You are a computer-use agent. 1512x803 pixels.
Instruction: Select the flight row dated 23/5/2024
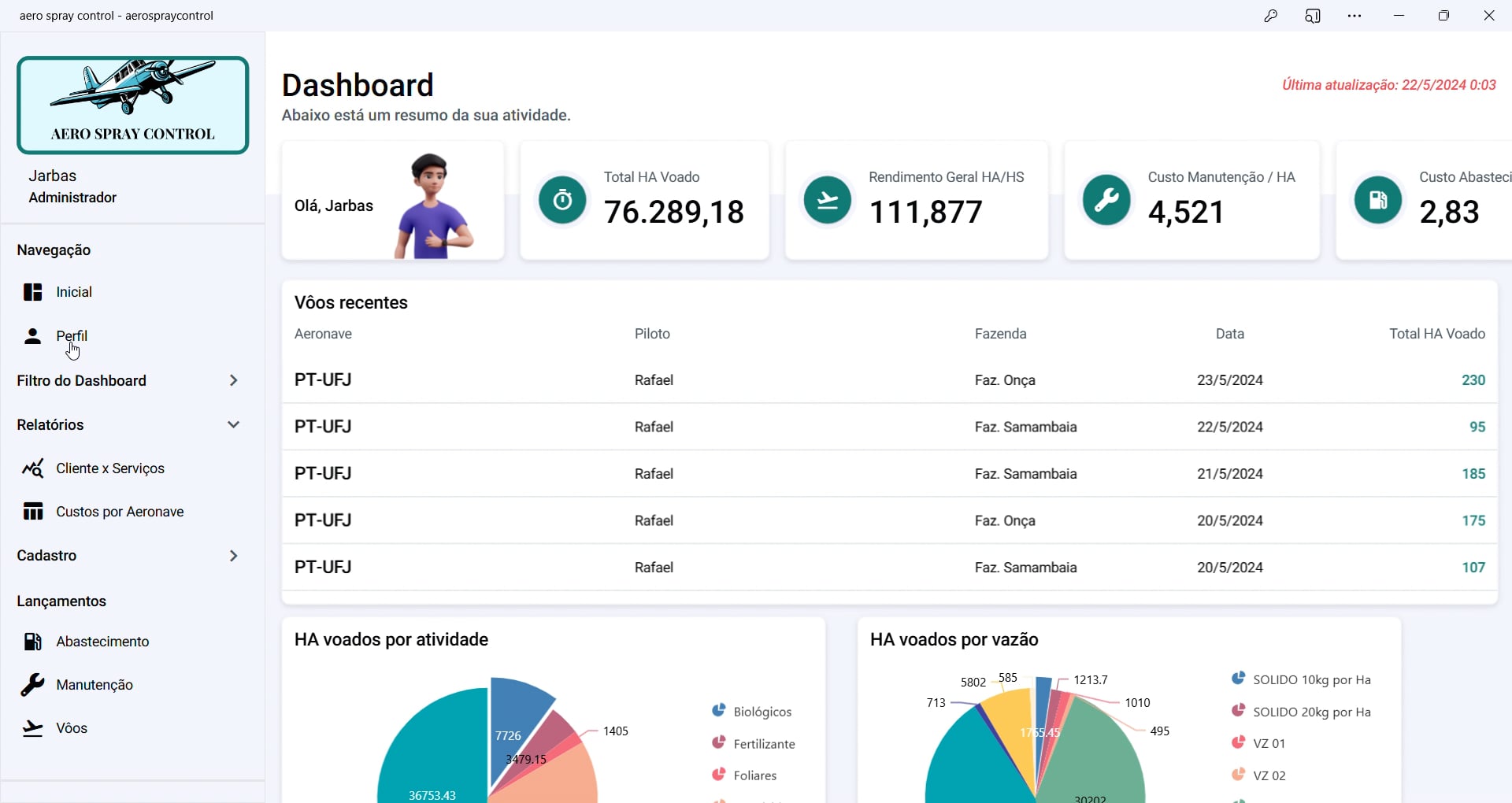point(890,380)
